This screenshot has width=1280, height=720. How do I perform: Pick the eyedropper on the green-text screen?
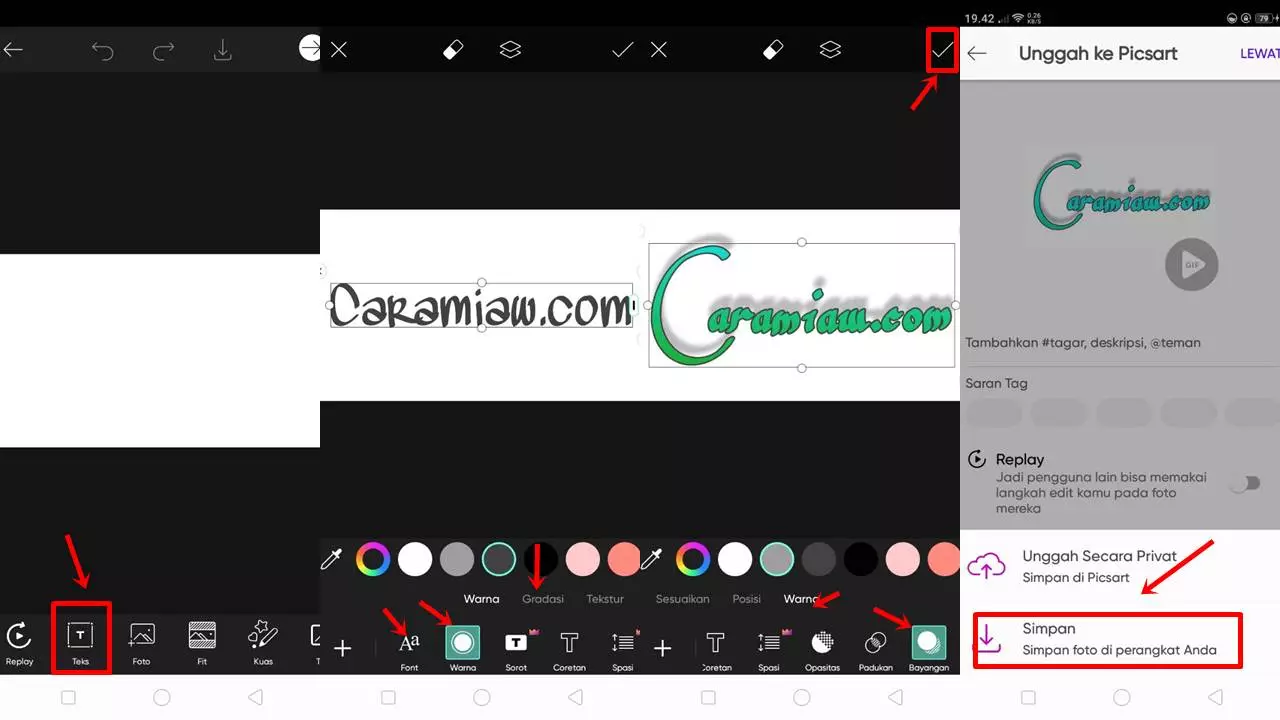[652, 559]
